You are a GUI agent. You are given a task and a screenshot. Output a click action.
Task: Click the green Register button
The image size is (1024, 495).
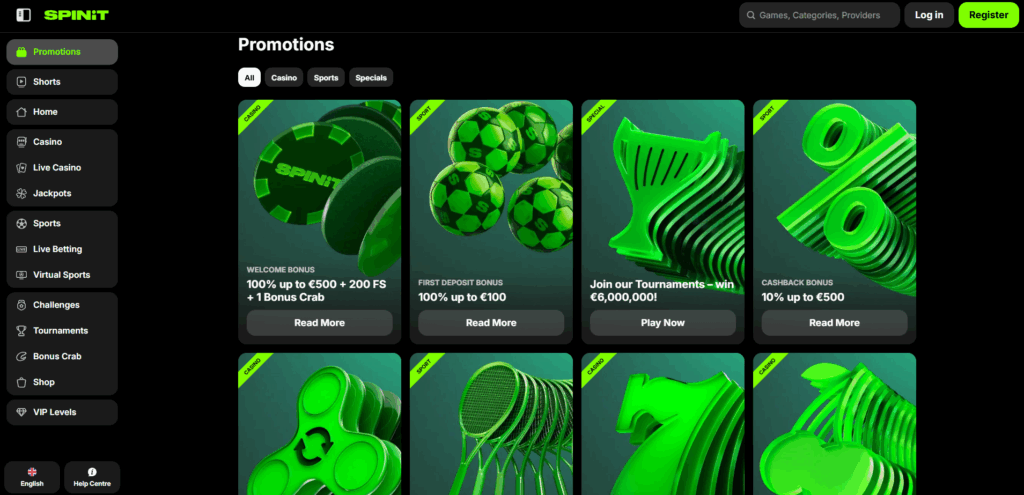(989, 15)
